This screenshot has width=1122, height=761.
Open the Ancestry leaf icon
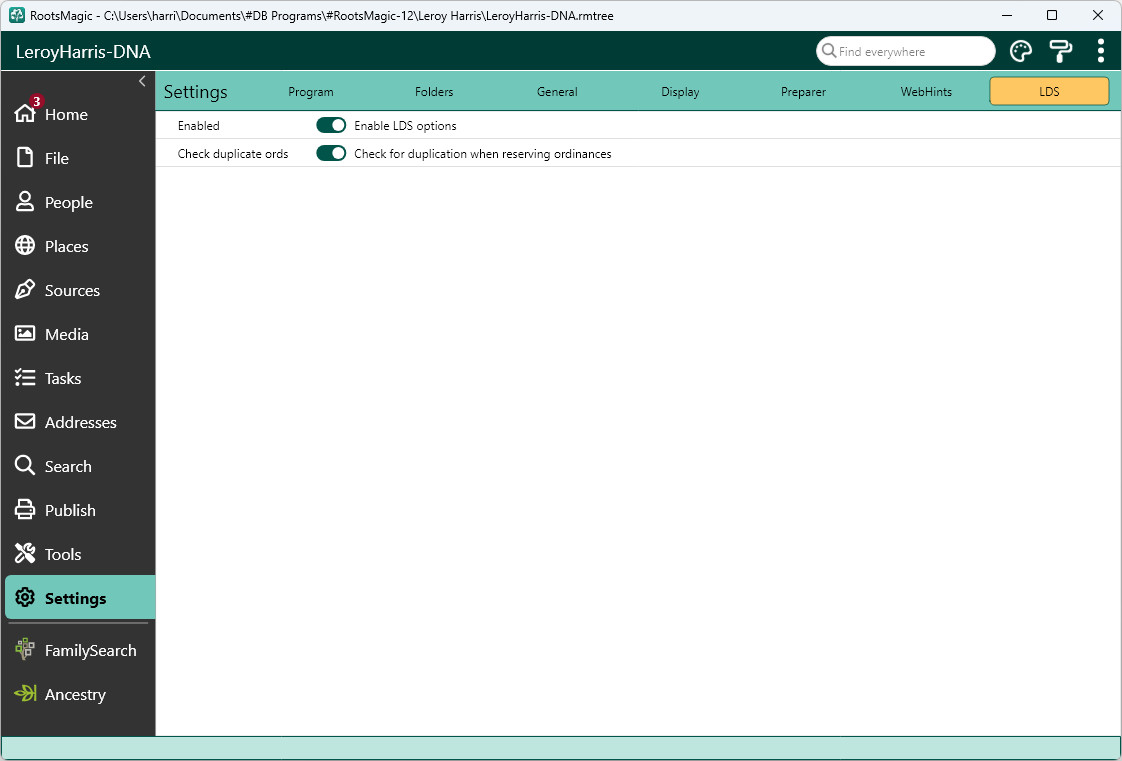pyautogui.click(x=25, y=694)
